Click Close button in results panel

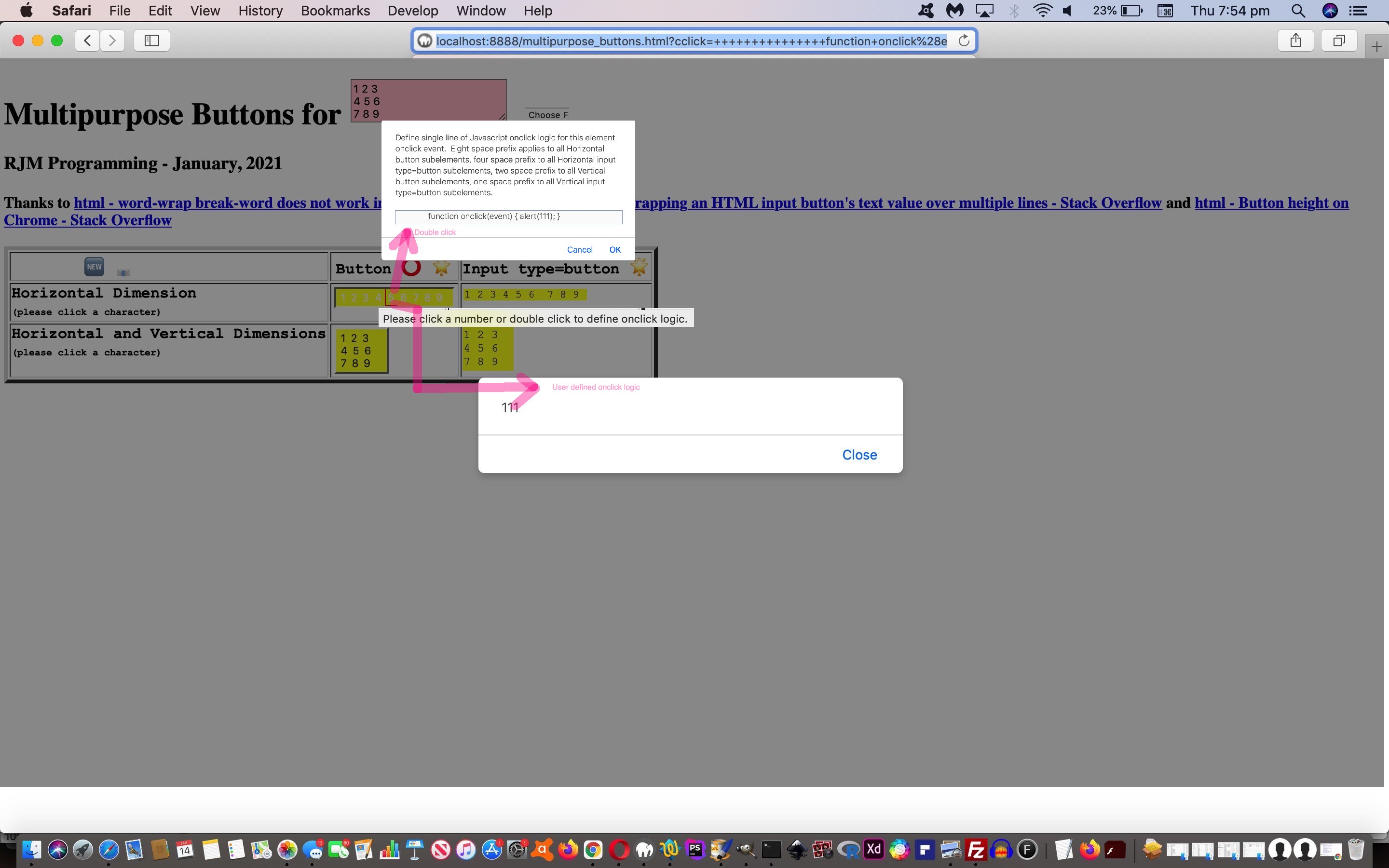click(858, 455)
